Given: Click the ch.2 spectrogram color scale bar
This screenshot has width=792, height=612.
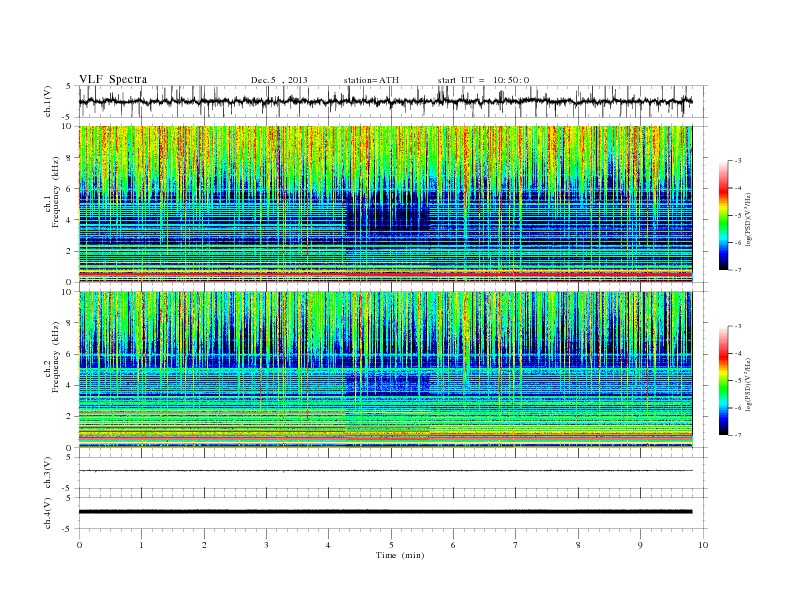Looking at the screenshot, I should [x=723, y=380].
